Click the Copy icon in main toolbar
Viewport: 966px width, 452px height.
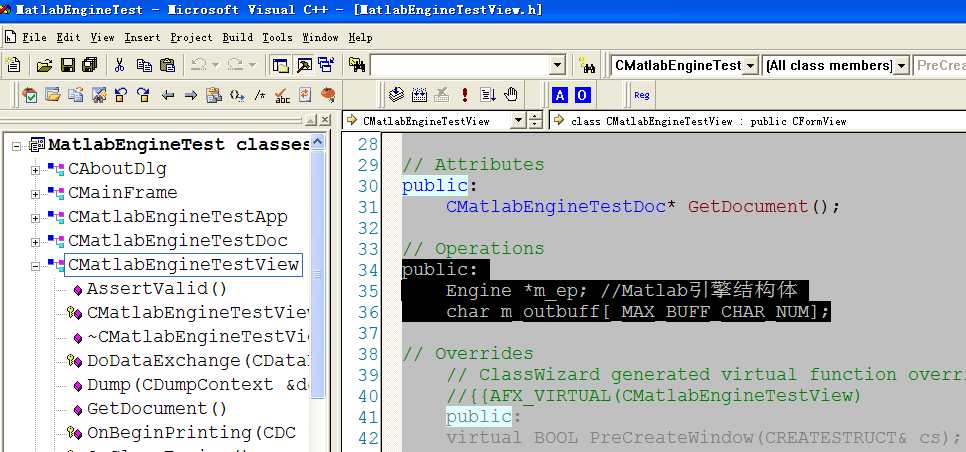144,65
